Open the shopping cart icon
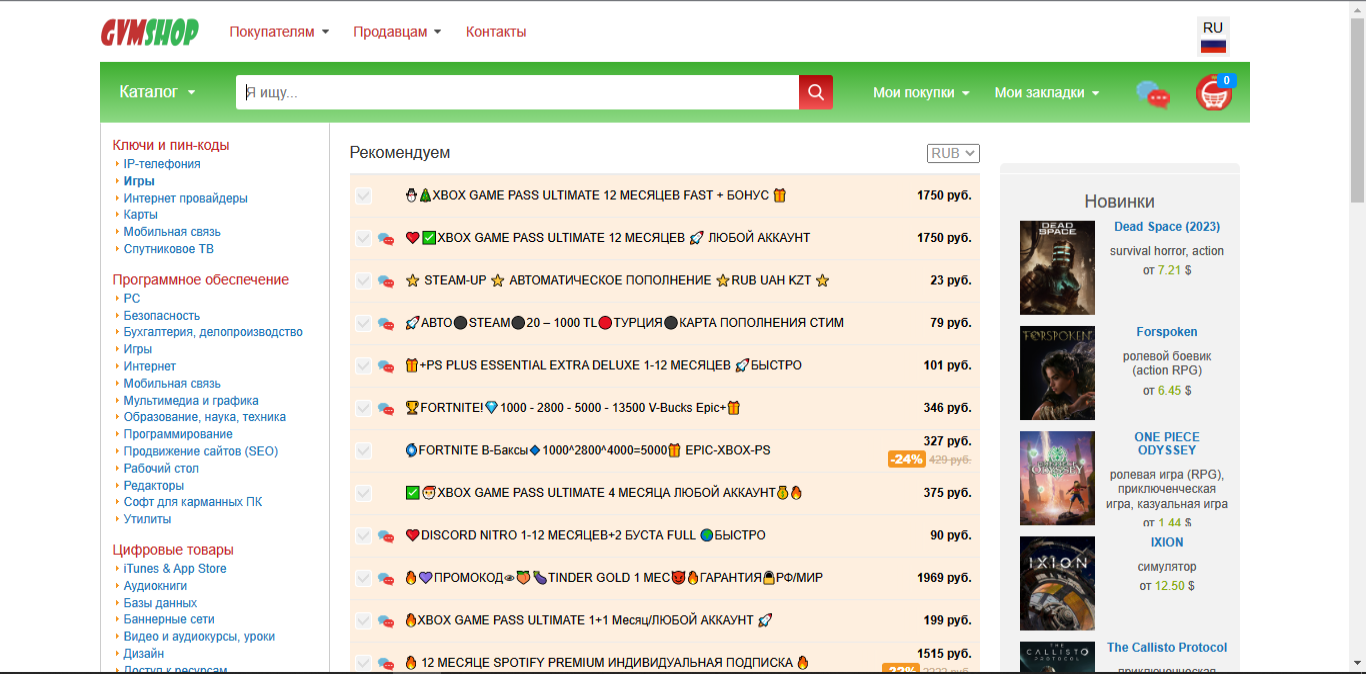The image size is (1366, 674). click(x=1214, y=93)
